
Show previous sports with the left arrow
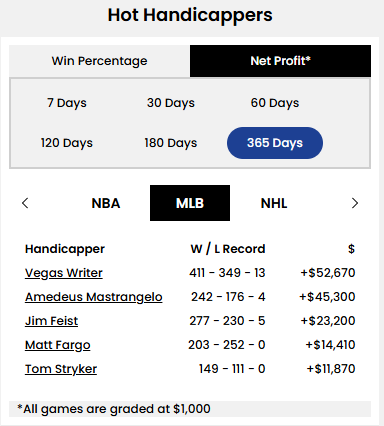25,203
